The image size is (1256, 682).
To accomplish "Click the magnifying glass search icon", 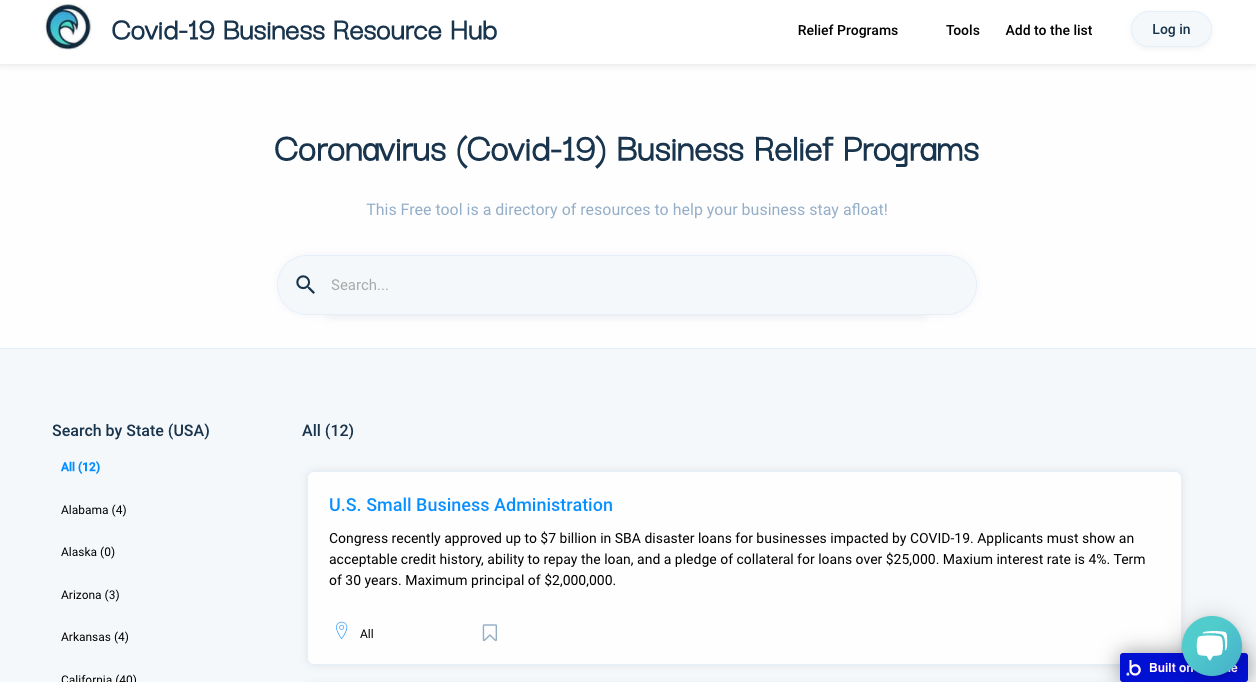I will 306,285.
